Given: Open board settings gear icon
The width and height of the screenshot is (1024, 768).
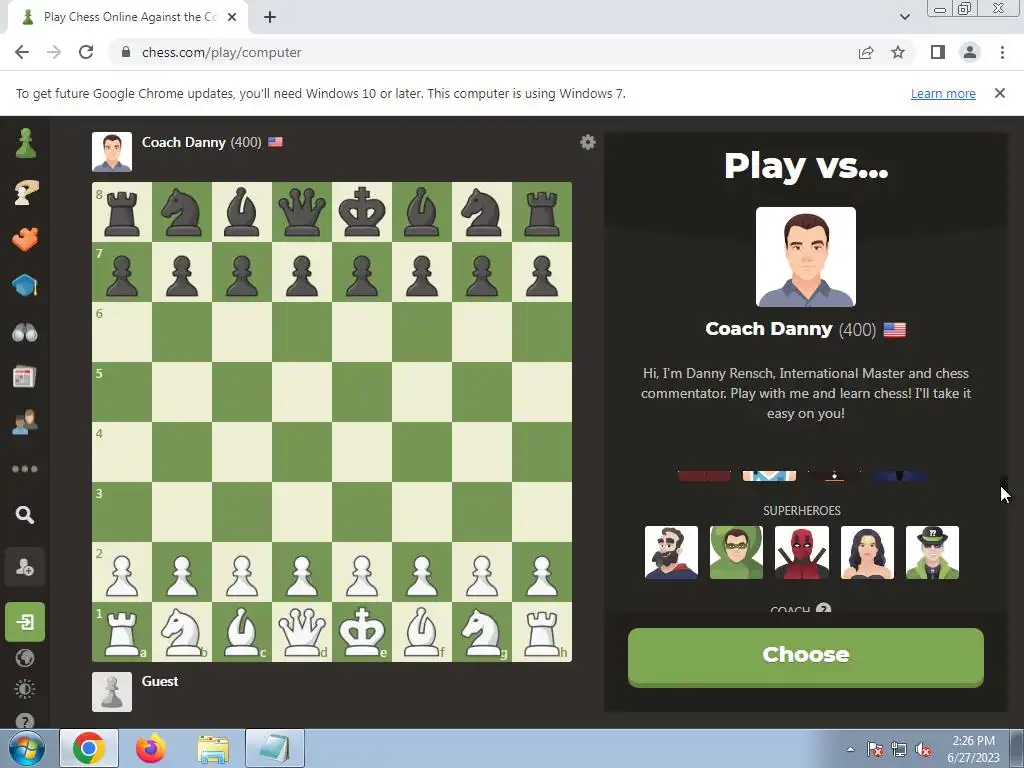Looking at the screenshot, I should click(588, 142).
